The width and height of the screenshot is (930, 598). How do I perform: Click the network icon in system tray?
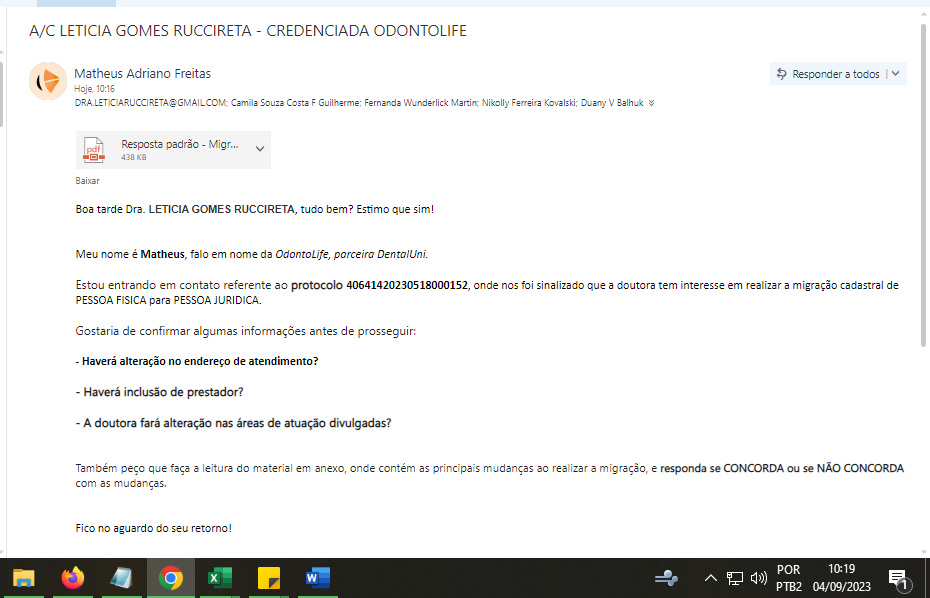pyautogui.click(x=735, y=578)
